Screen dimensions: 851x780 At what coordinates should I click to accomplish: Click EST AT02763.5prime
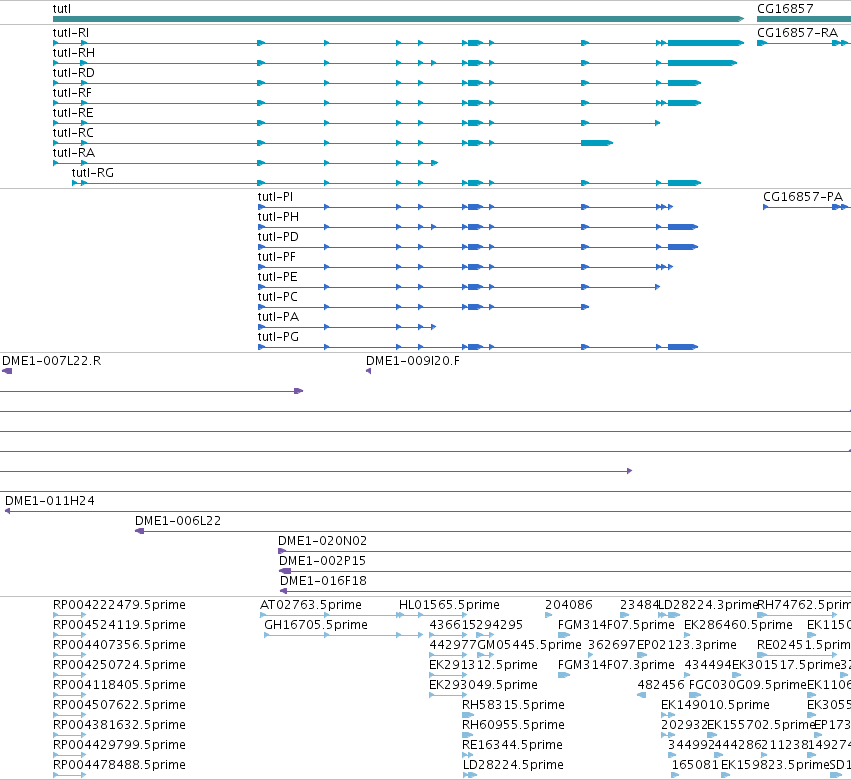310,605
